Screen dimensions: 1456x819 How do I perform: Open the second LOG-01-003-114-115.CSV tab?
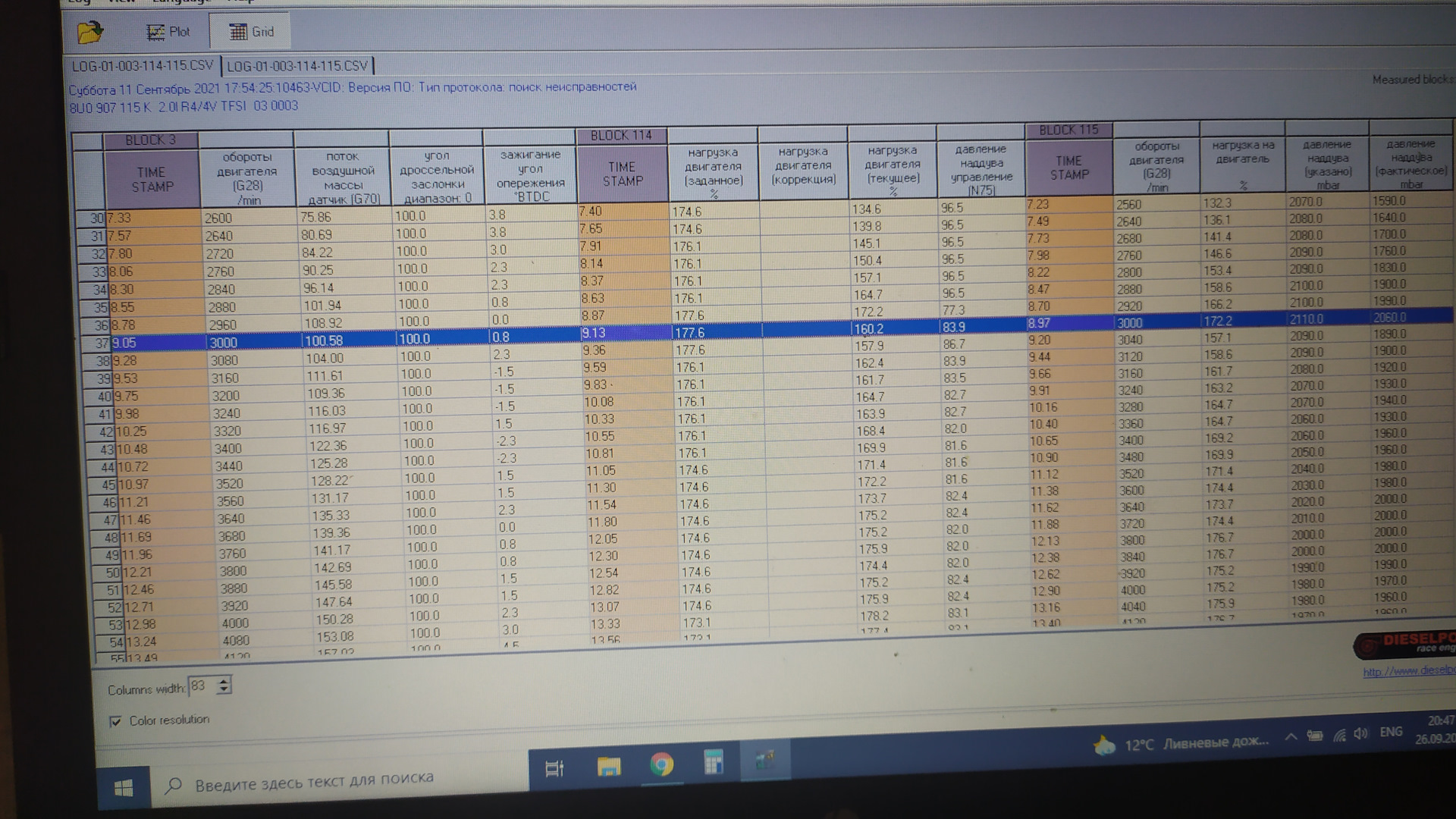[x=297, y=66]
